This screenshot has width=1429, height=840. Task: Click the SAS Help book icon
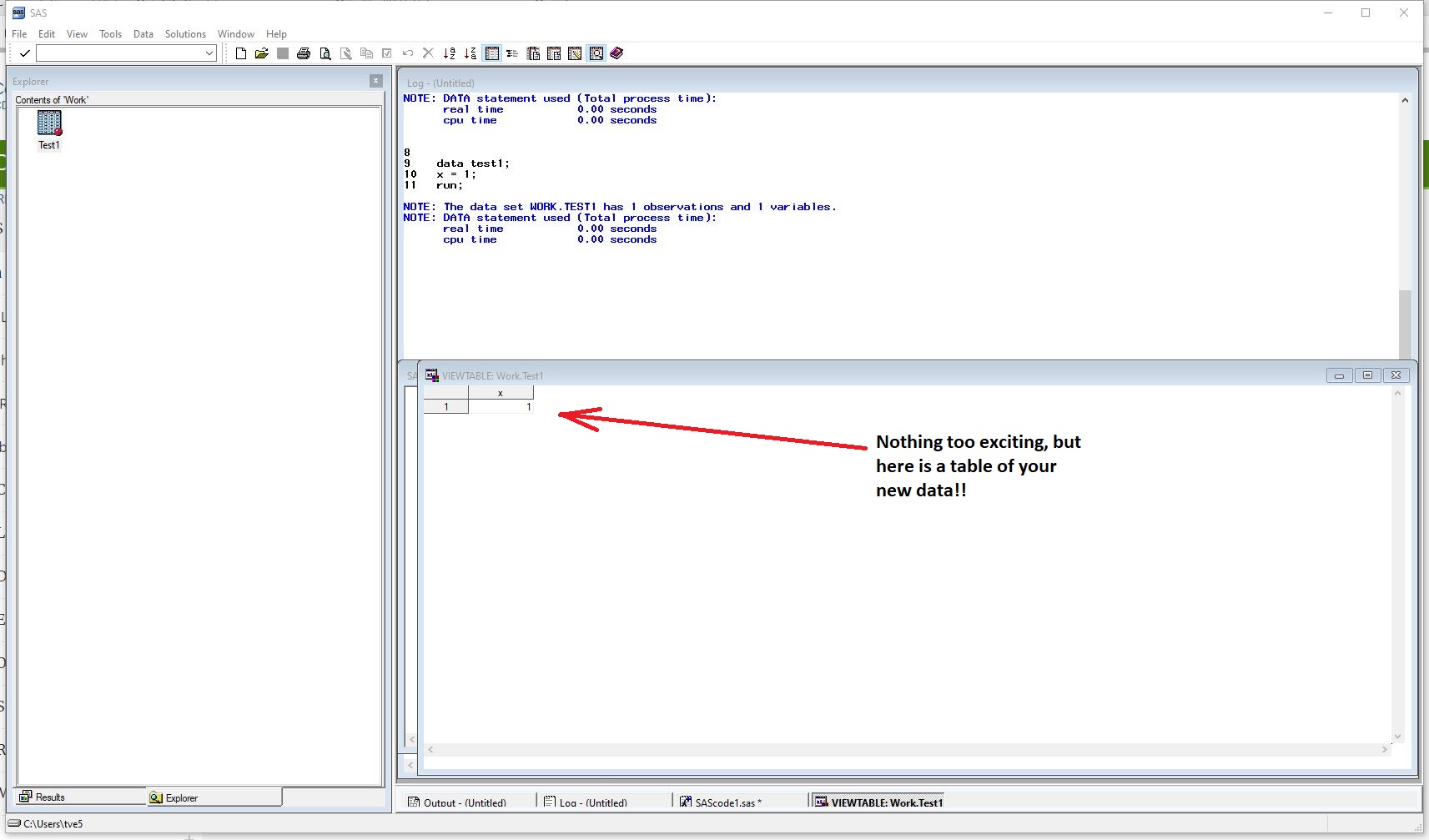[x=616, y=53]
